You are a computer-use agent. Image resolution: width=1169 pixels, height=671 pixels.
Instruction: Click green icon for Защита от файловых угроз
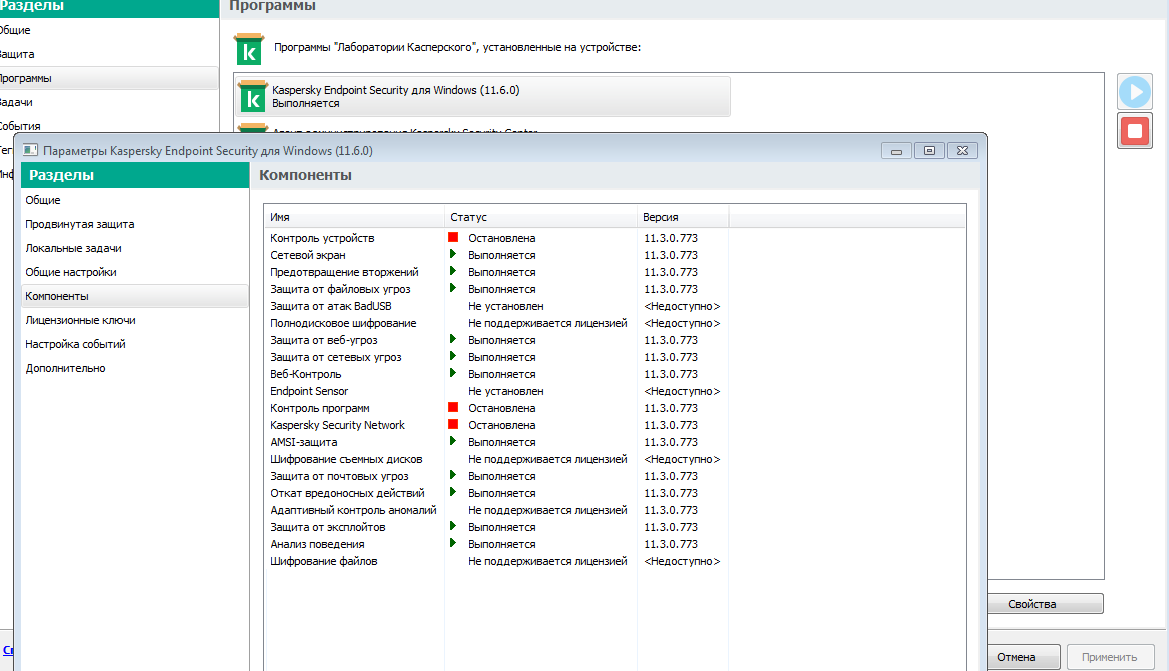(x=453, y=289)
